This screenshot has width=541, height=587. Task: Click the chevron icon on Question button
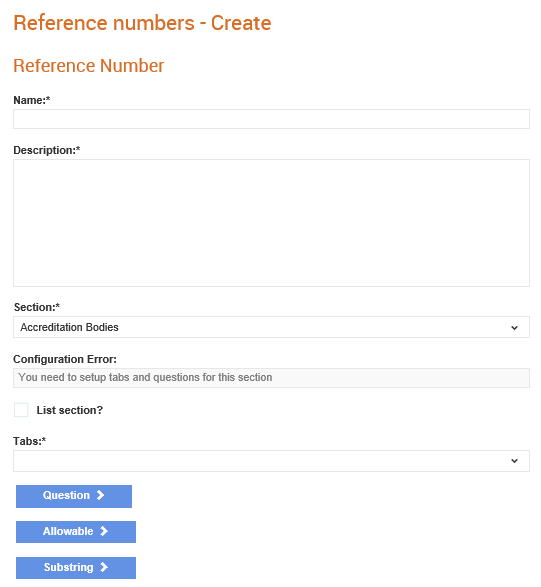coord(100,495)
